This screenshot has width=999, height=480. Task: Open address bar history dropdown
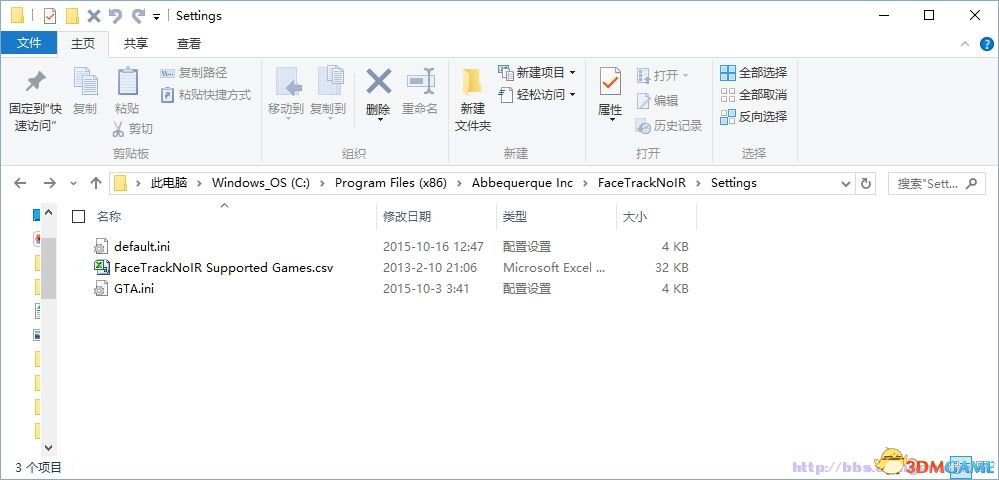tap(846, 184)
